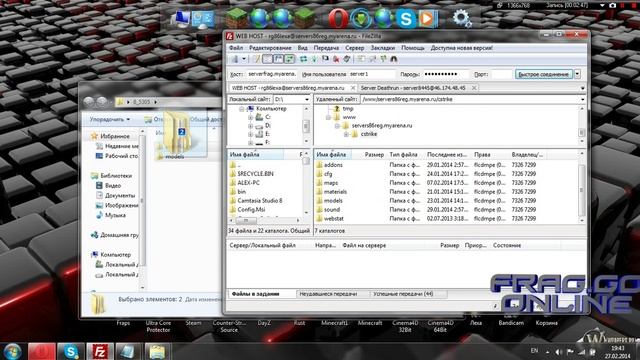Open the Quickconnect history dropdown arrow
This screenshot has width=640, height=360.
coord(578,74)
